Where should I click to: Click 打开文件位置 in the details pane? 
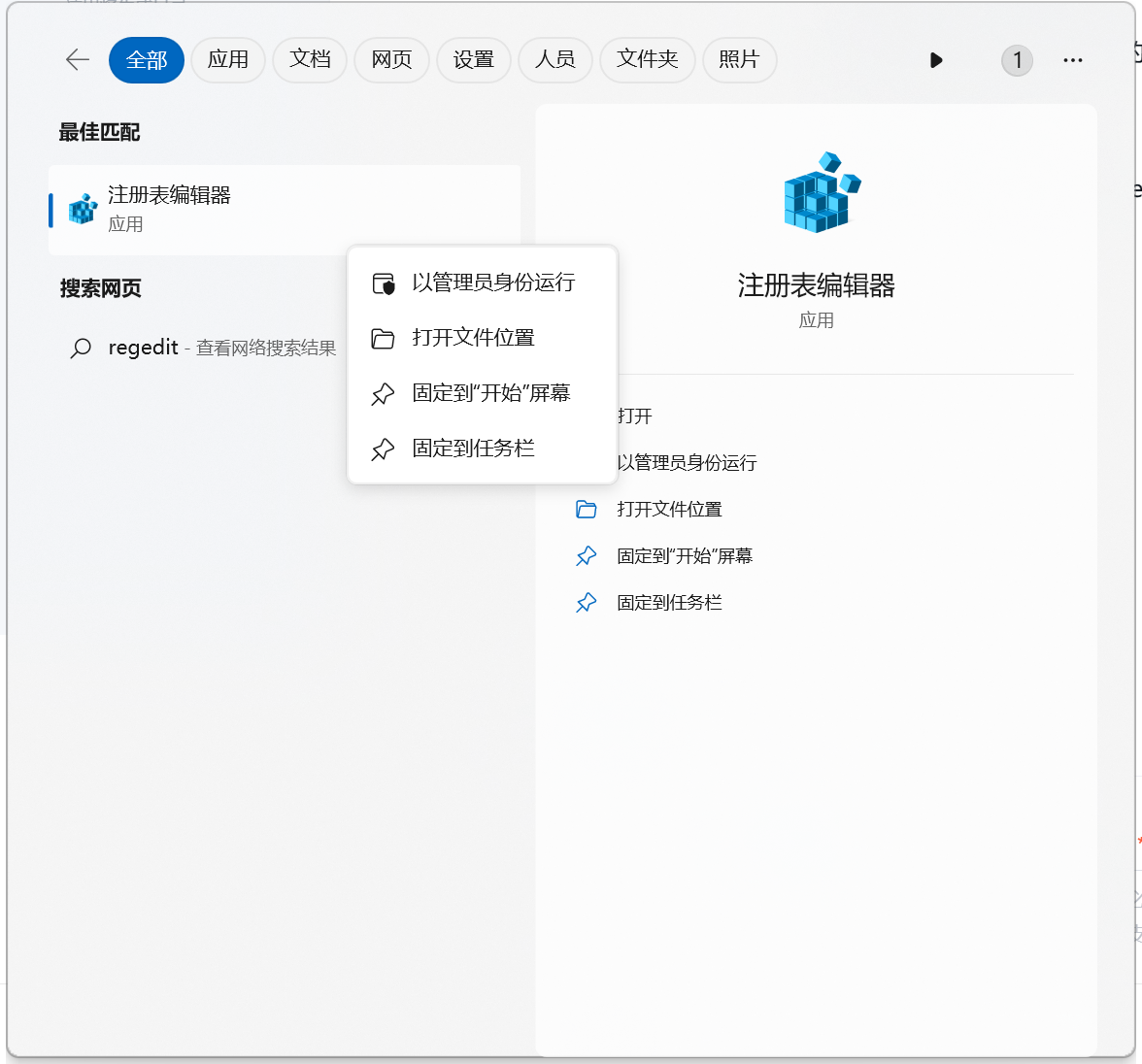point(669,509)
